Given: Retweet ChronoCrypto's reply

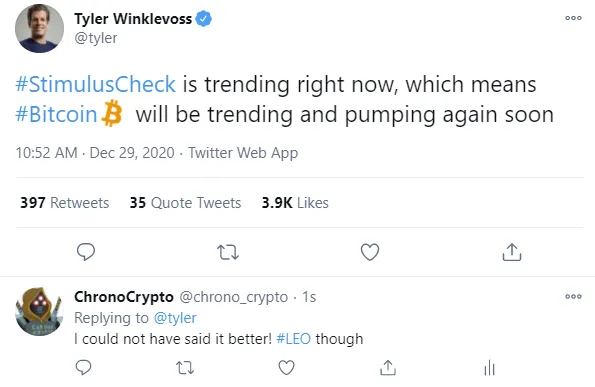Looking at the screenshot, I should (185, 368).
